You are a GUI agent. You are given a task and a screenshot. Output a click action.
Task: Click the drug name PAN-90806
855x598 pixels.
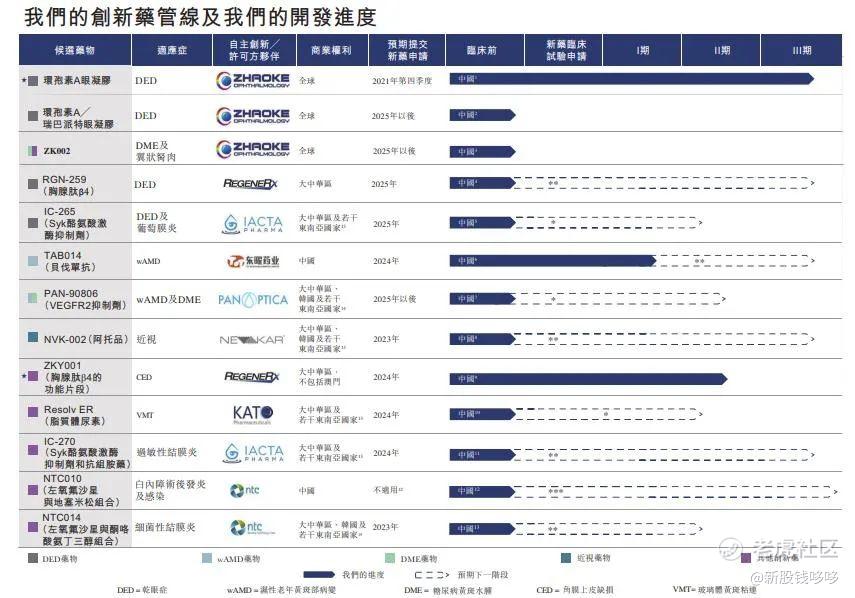[71, 293]
